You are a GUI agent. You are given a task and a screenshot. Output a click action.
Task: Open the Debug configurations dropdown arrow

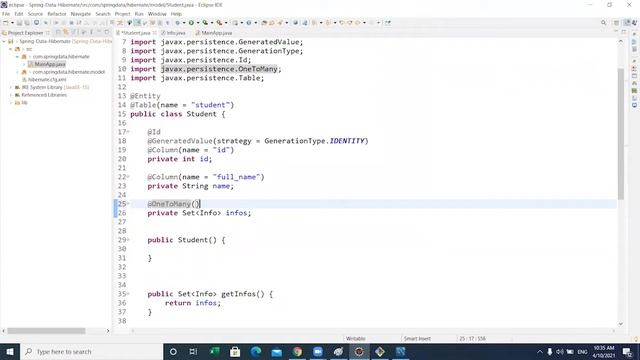pyautogui.click(x=184, y=23)
